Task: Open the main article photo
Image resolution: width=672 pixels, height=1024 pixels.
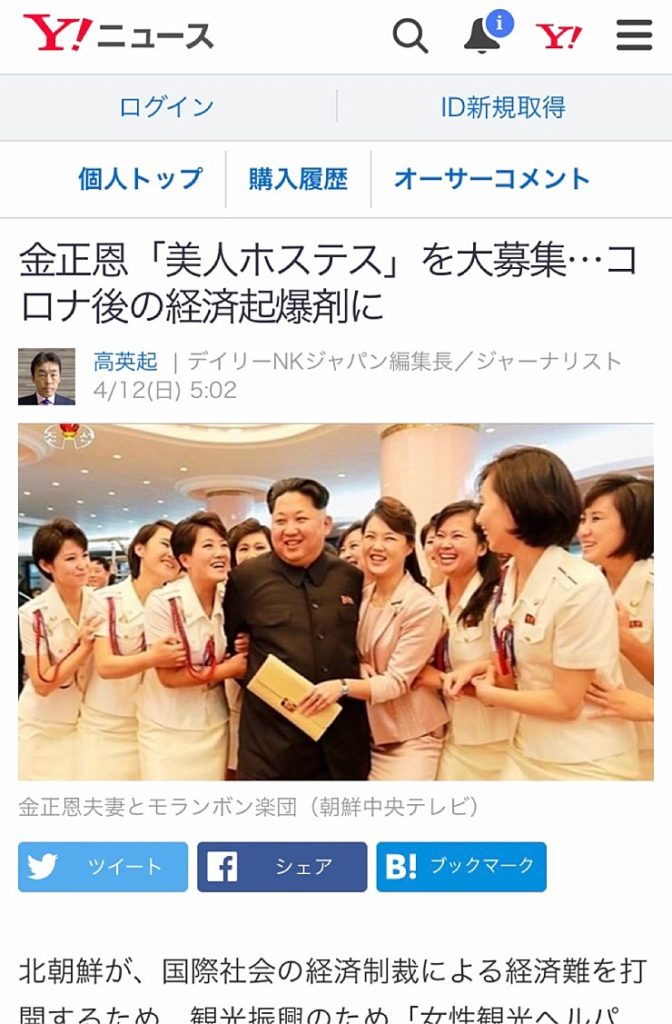Action: tap(336, 601)
